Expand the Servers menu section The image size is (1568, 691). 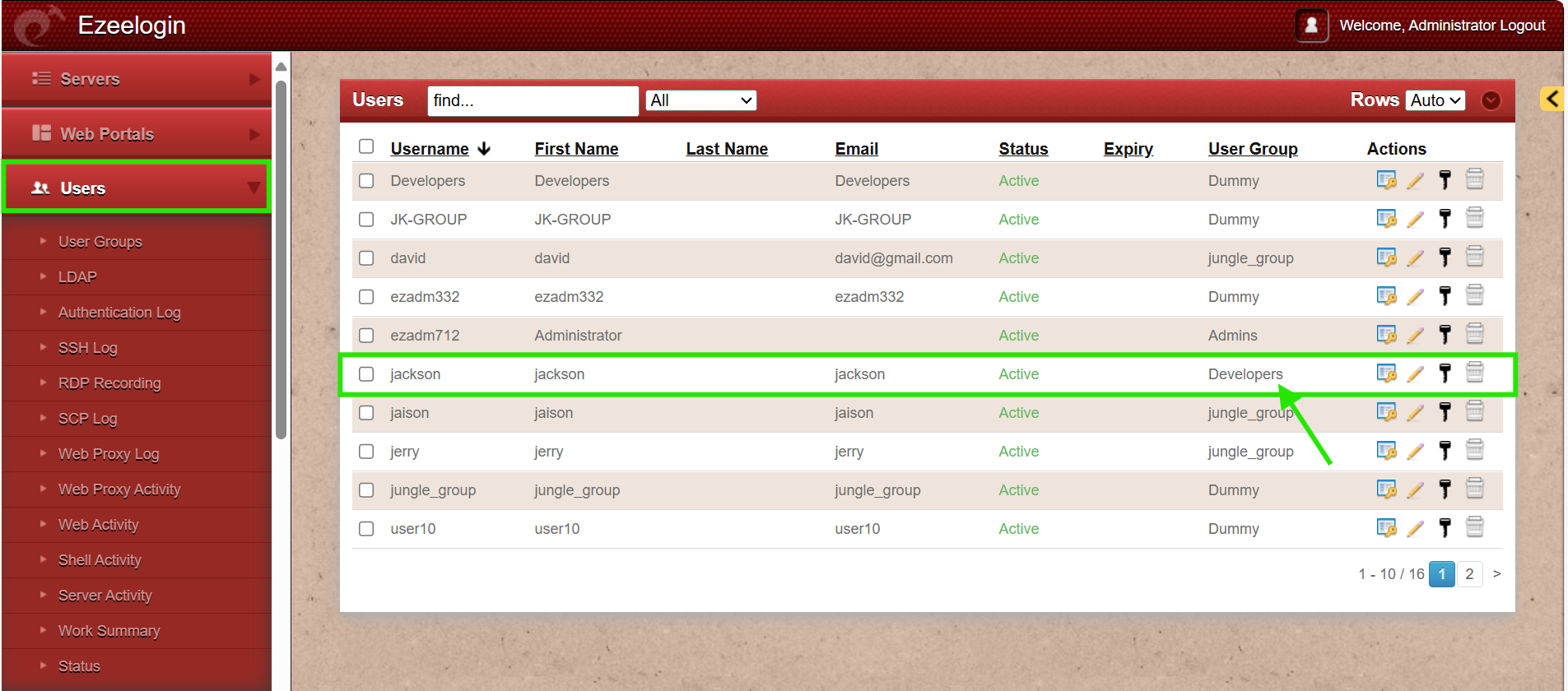(137, 79)
